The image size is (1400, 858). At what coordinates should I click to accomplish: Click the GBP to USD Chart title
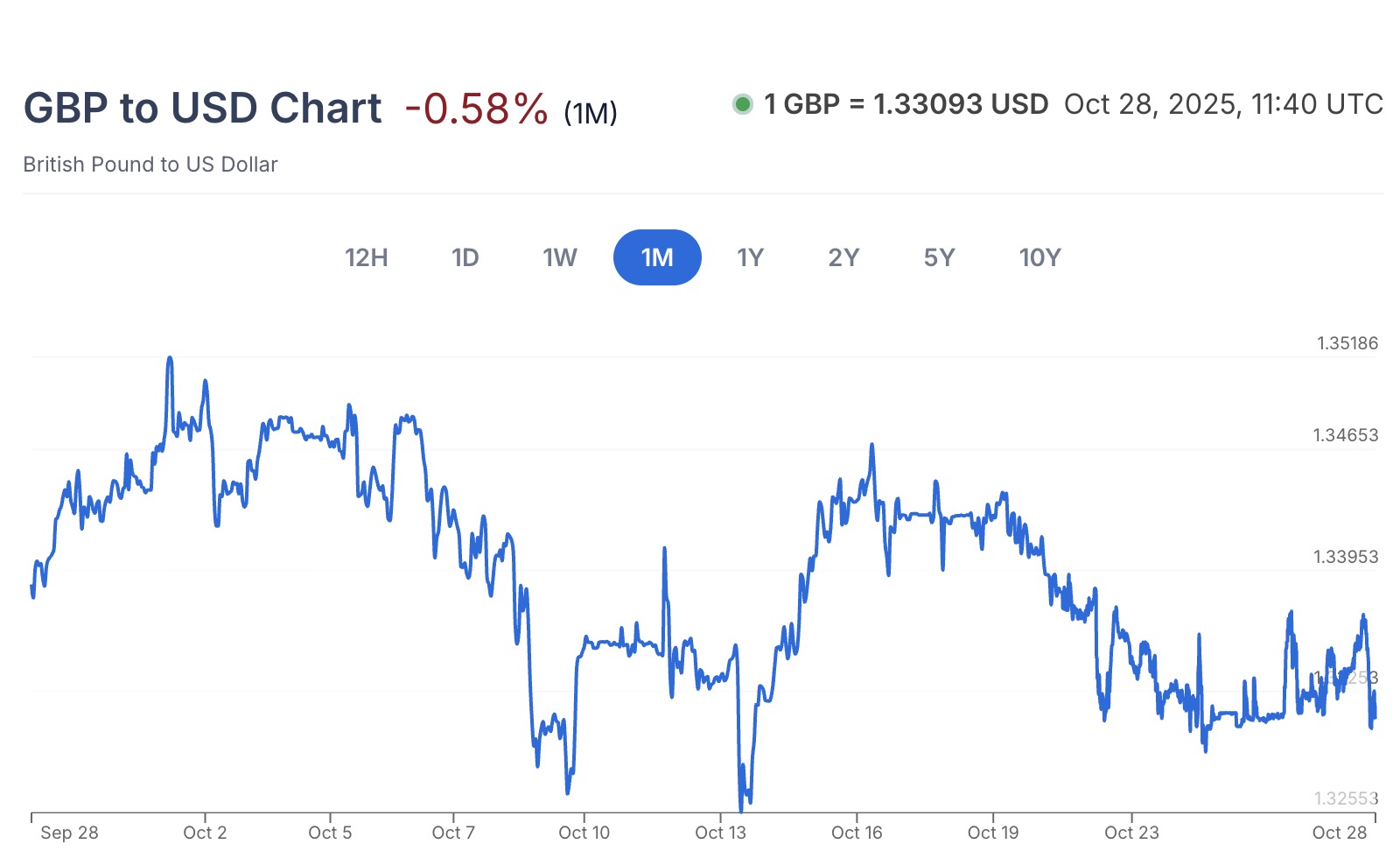pos(203,107)
